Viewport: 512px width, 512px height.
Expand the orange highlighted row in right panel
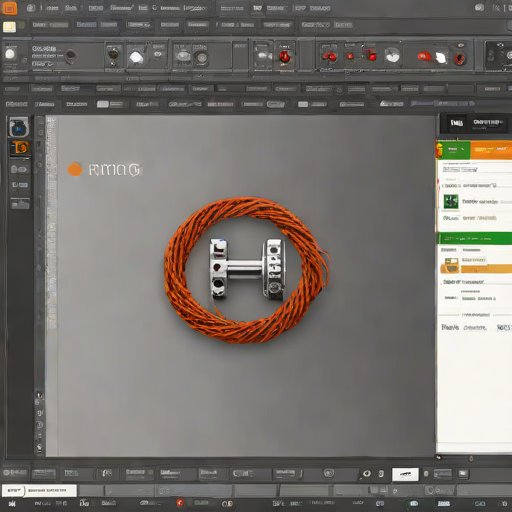(x=486, y=269)
